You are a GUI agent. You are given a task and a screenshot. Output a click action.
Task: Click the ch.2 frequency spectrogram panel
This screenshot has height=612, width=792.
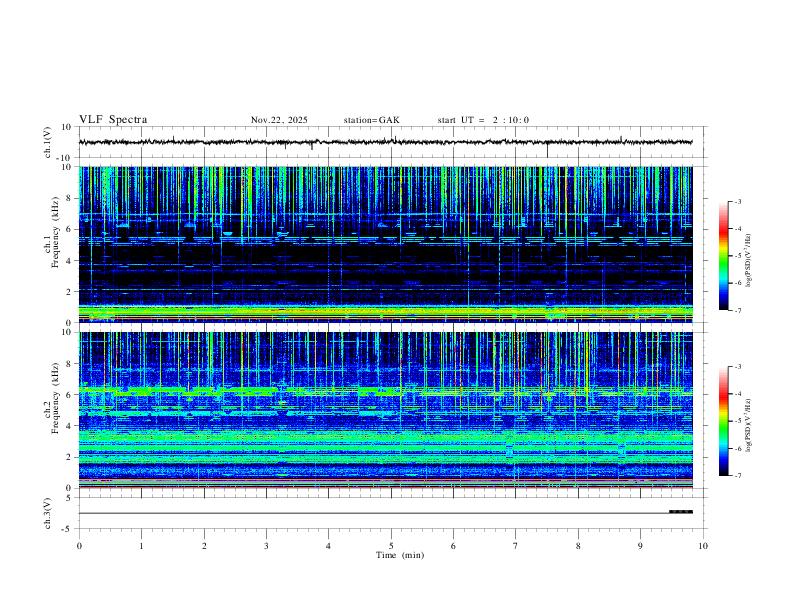pyautogui.click(x=385, y=410)
